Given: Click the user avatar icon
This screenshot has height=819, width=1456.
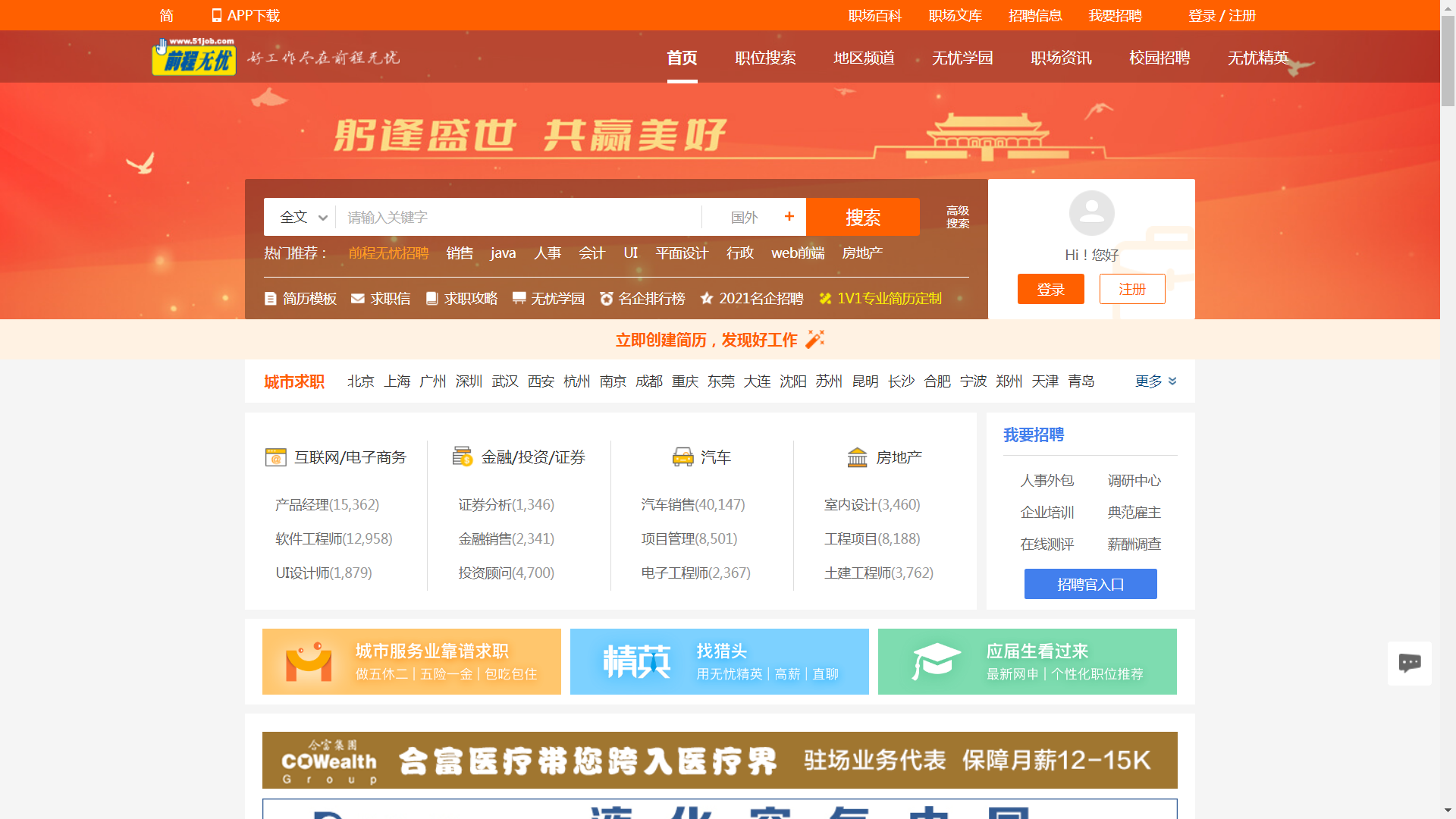Looking at the screenshot, I should 1091,213.
